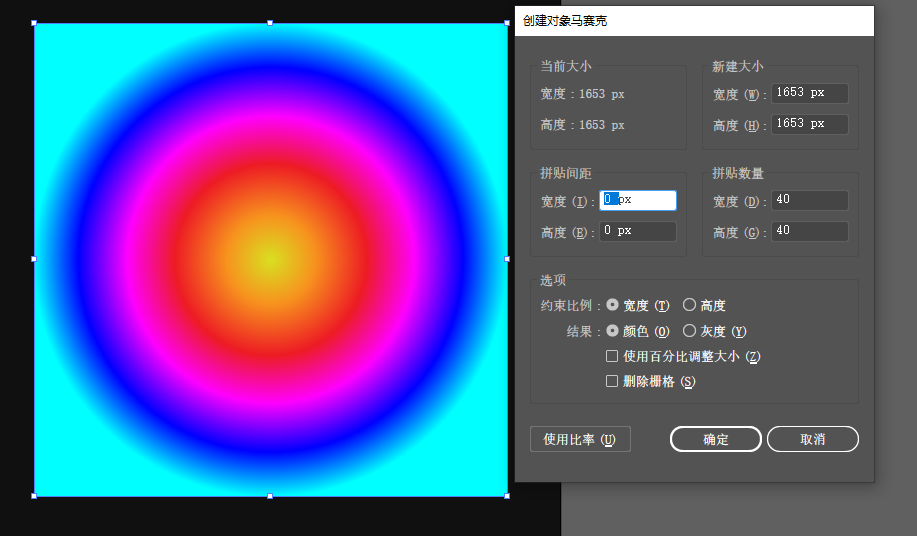Click the 当前大小 group label
This screenshot has width=917, height=536.
(x=566, y=66)
